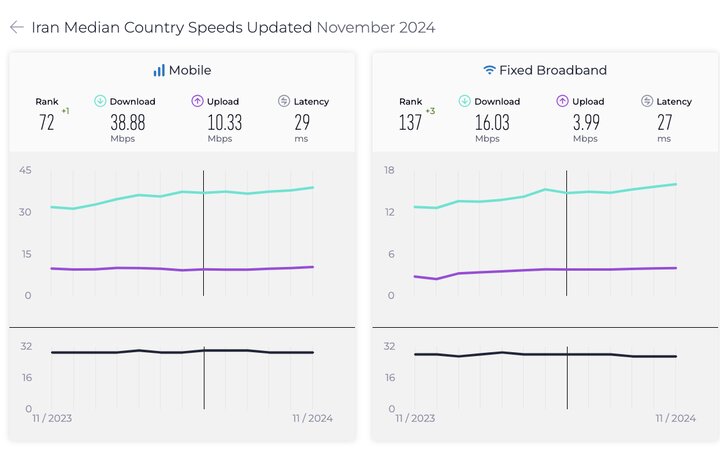Click the Mobile download speed 38.88
Viewport: 720px width, 450px height.
pos(132,122)
